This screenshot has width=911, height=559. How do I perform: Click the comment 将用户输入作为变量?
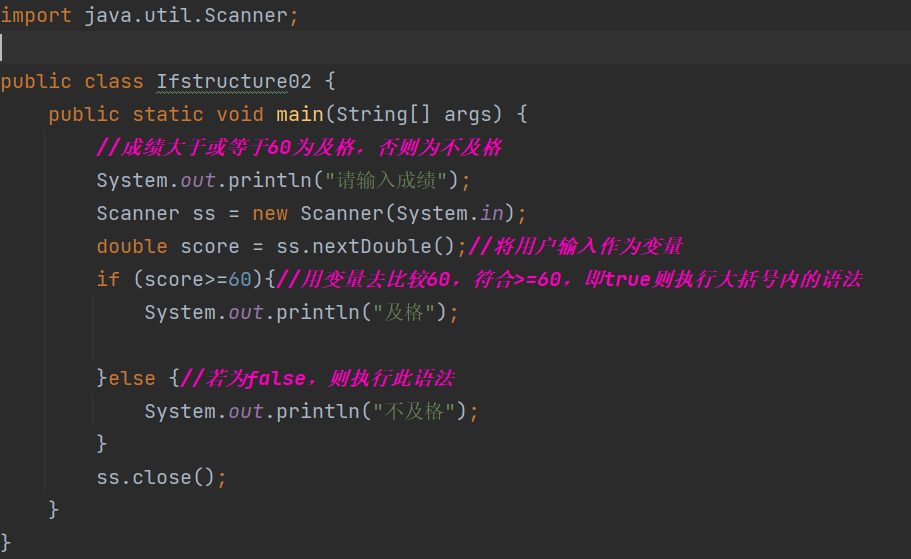click(575, 246)
